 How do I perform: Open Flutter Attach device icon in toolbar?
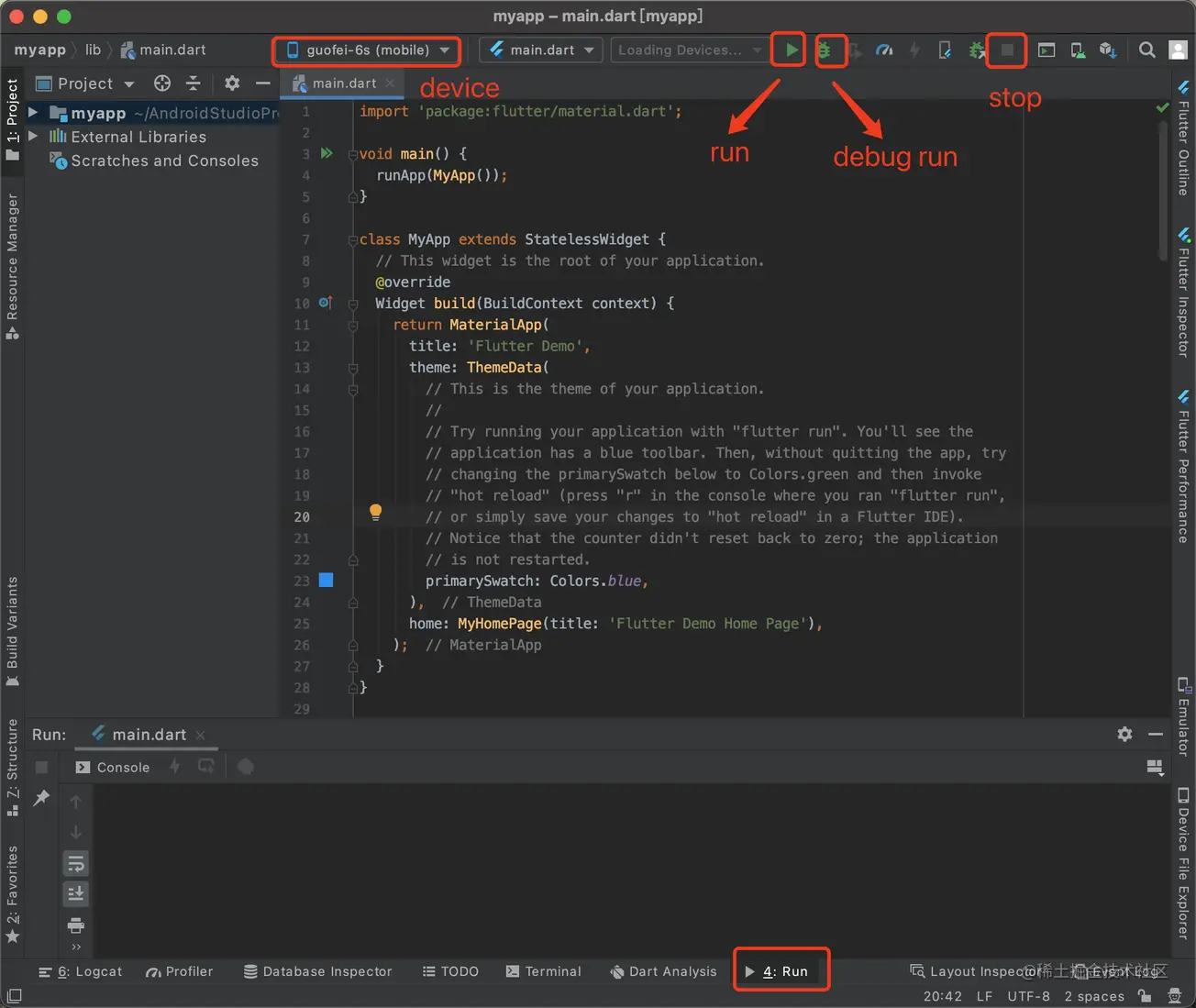tap(945, 50)
